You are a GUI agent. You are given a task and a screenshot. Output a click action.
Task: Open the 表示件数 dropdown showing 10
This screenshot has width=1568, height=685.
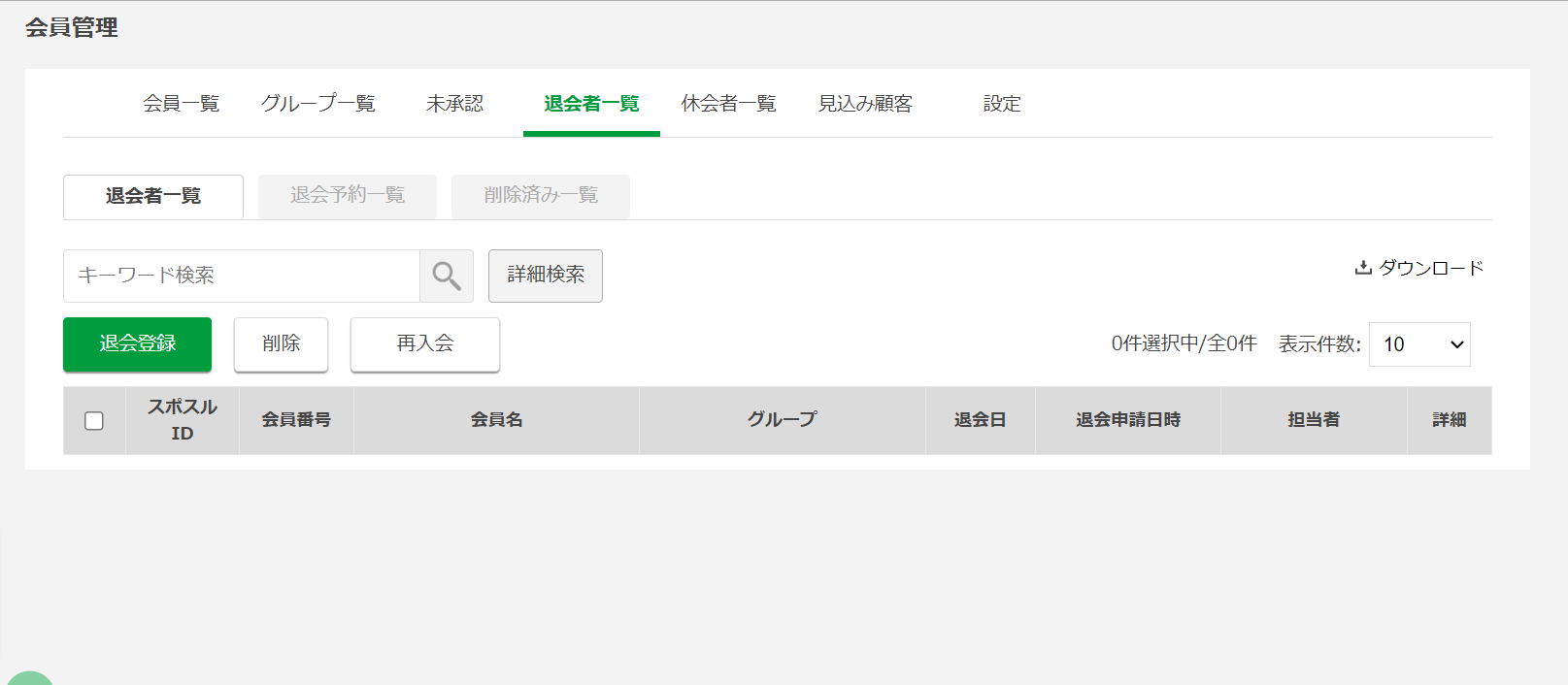coord(1419,344)
